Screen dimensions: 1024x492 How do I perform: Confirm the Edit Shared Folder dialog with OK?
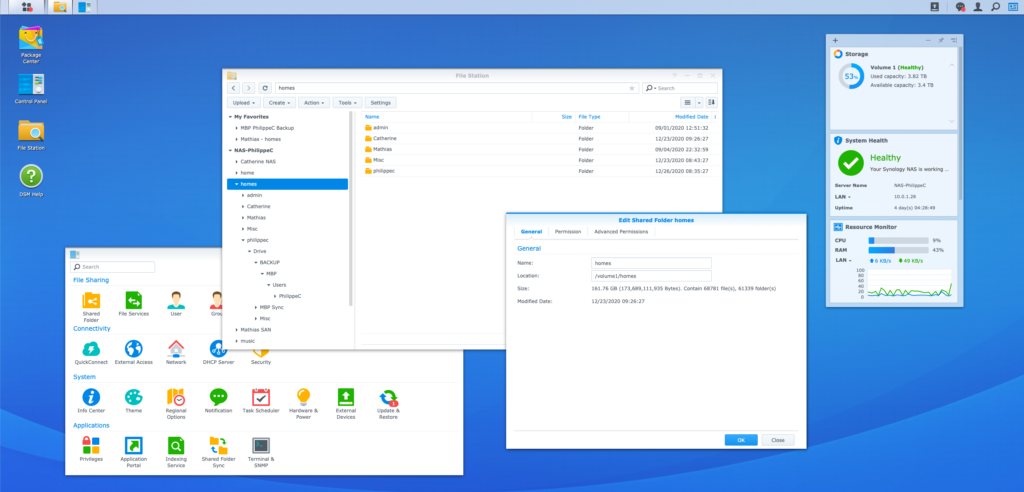[x=741, y=440]
